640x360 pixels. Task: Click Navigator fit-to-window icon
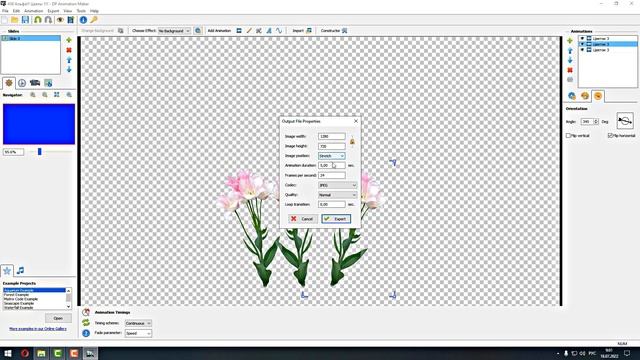tap(57, 95)
